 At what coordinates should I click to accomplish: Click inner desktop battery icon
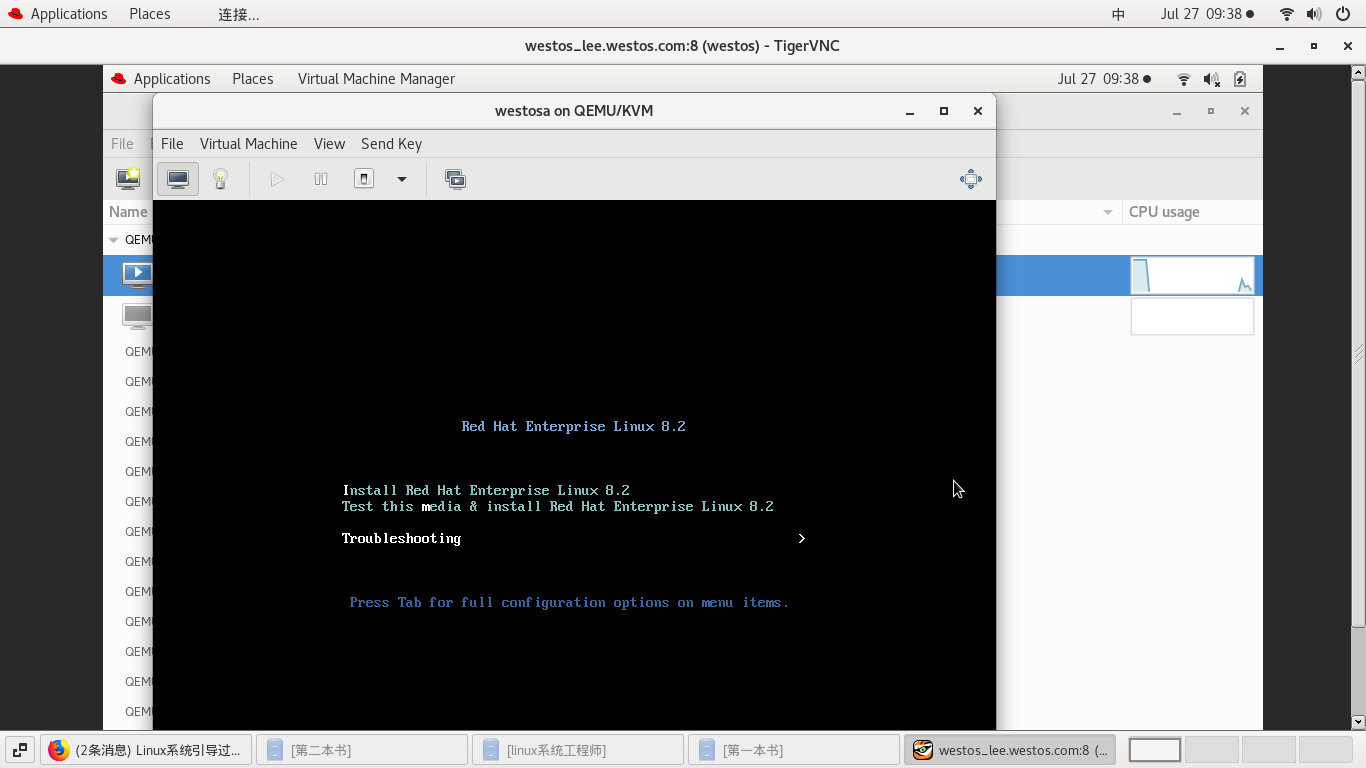(x=1240, y=79)
